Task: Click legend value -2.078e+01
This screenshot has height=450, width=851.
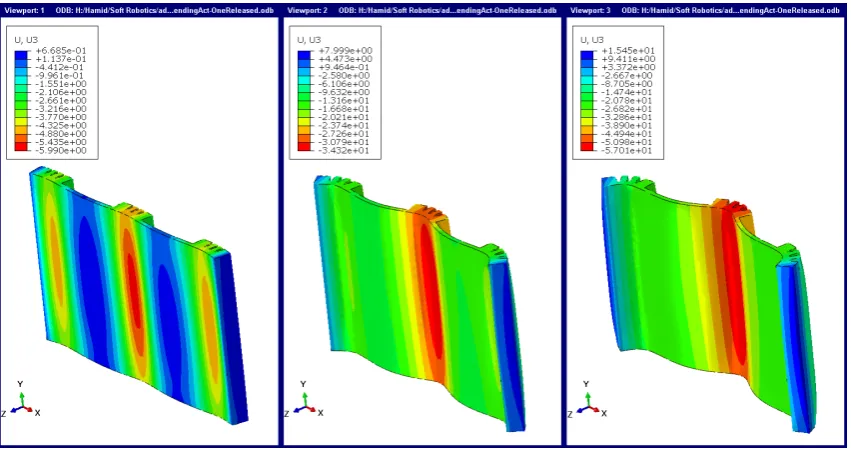Action: [x=628, y=100]
